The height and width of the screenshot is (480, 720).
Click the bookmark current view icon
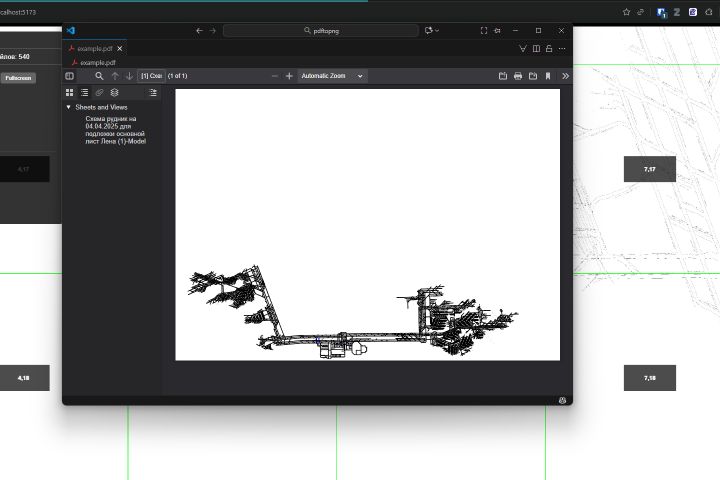coord(548,76)
